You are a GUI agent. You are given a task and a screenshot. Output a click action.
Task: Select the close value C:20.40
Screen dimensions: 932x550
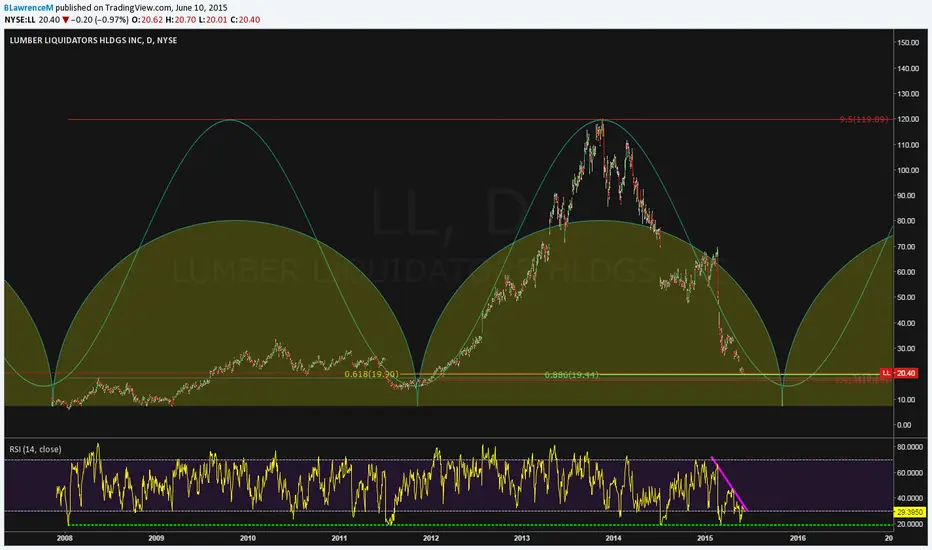(x=245, y=20)
